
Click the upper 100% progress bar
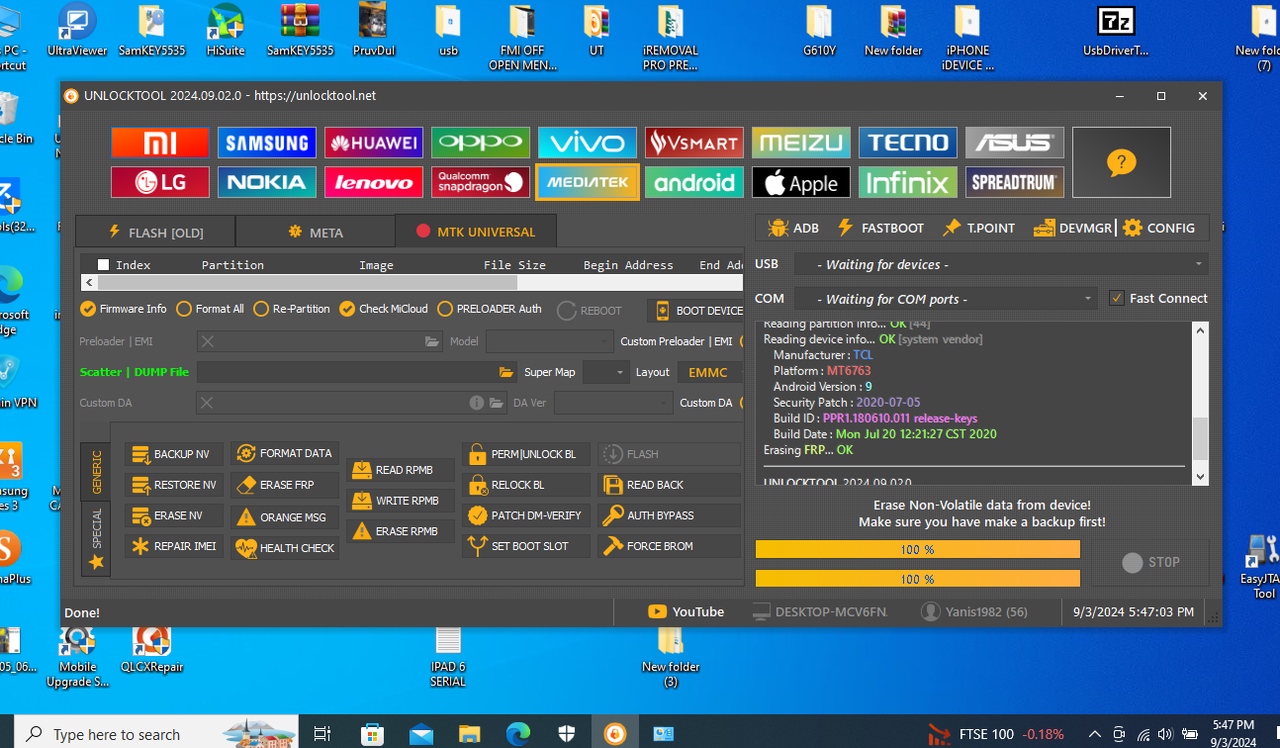coord(917,549)
